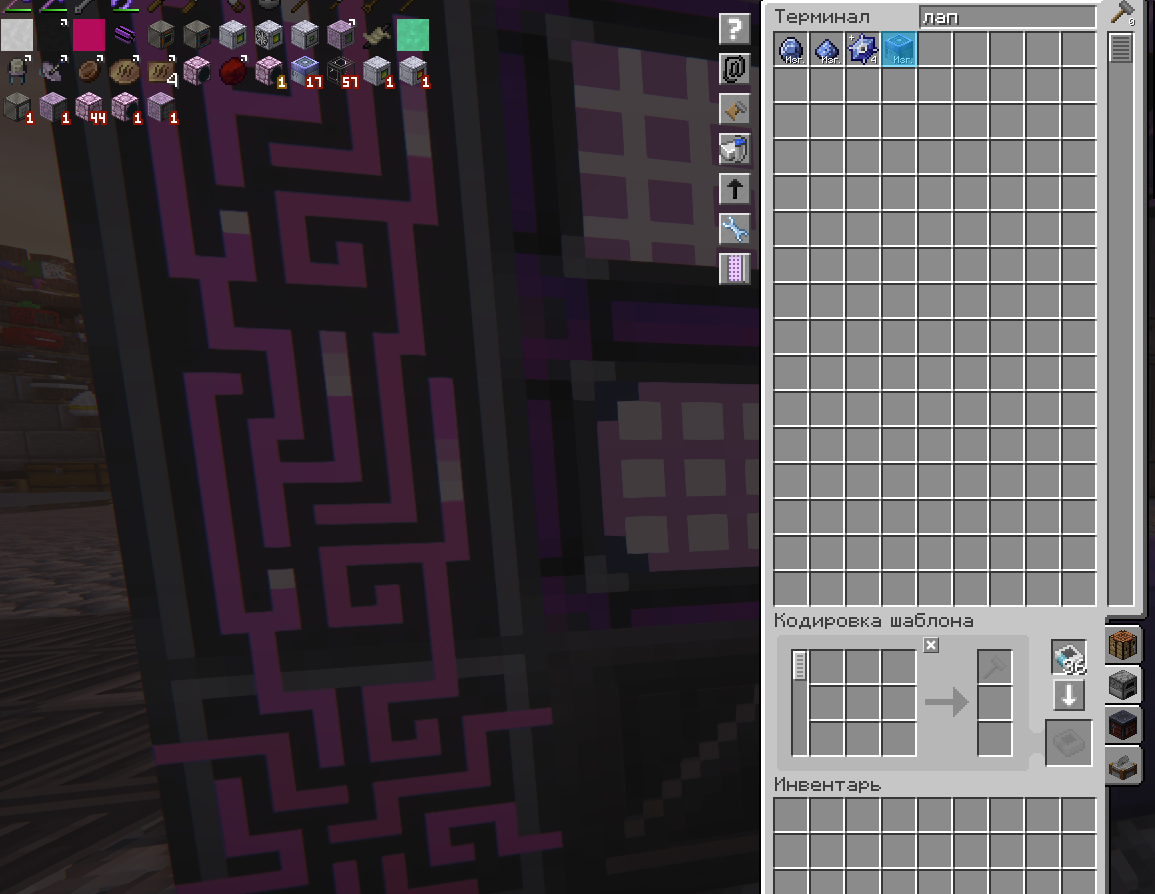1155x894 pixels.
Task: Click the pink block bookmark showing 44
Action: 89,108
